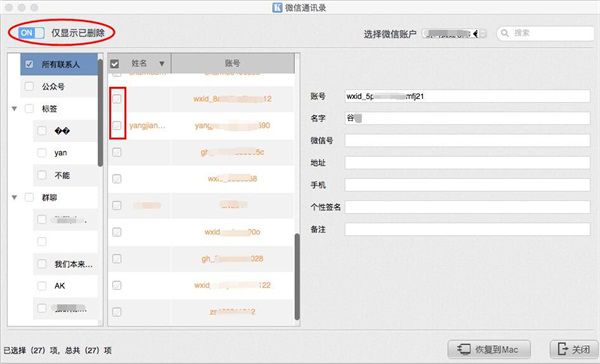
Task: Select the 公众号 tree item
Action: [x=59, y=87]
